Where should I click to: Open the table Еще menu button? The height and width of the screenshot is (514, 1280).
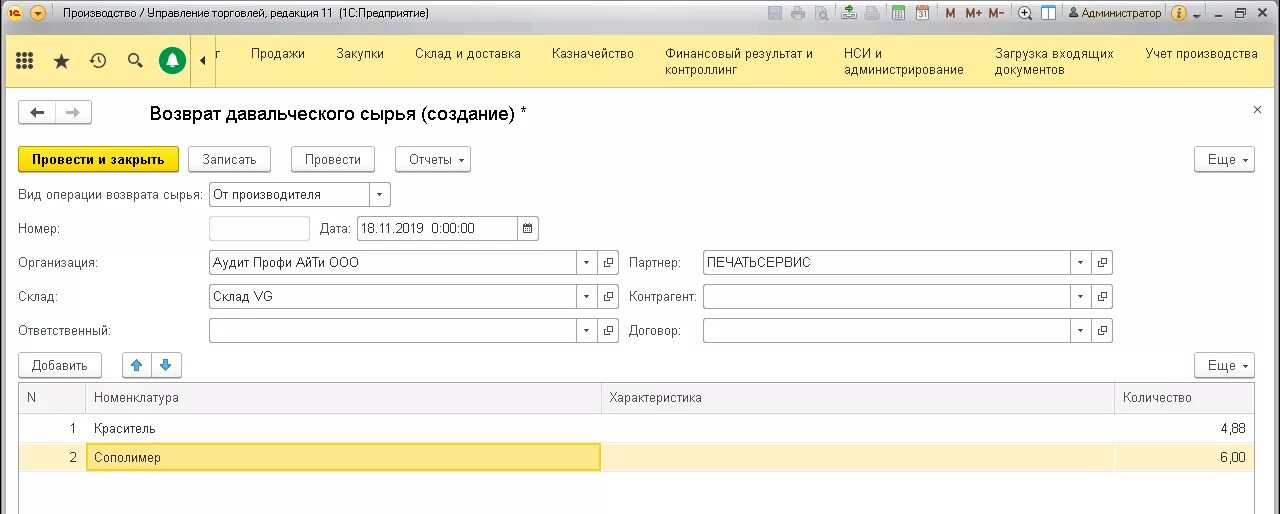(1224, 365)
